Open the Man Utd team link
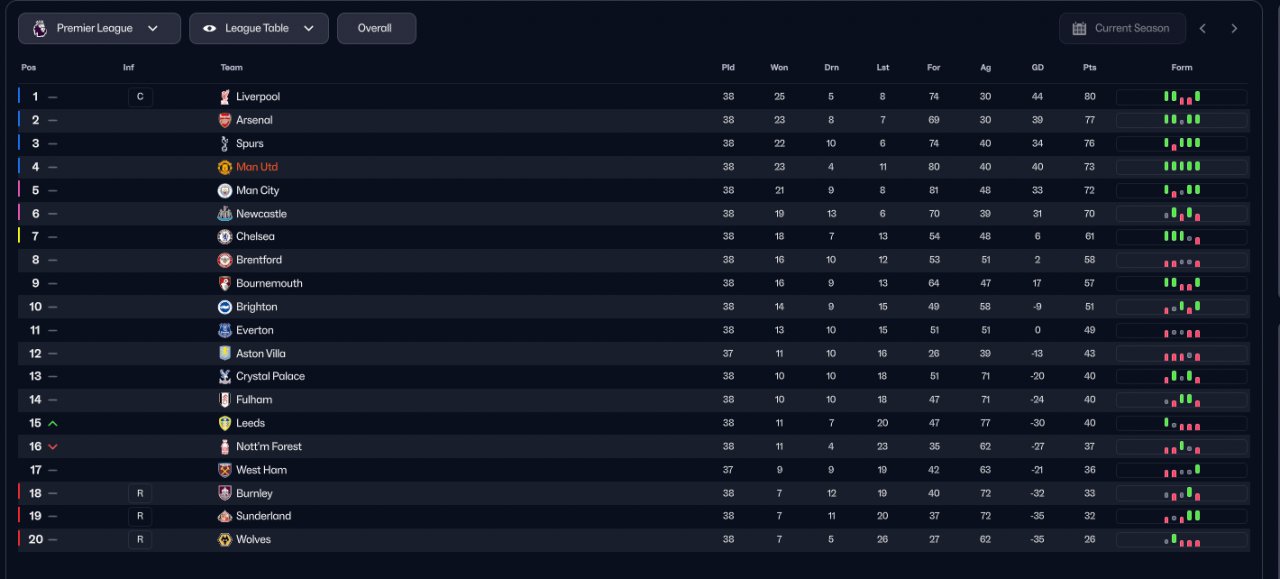This screenshot has height=579, width=1280. [x=257, y=167]
